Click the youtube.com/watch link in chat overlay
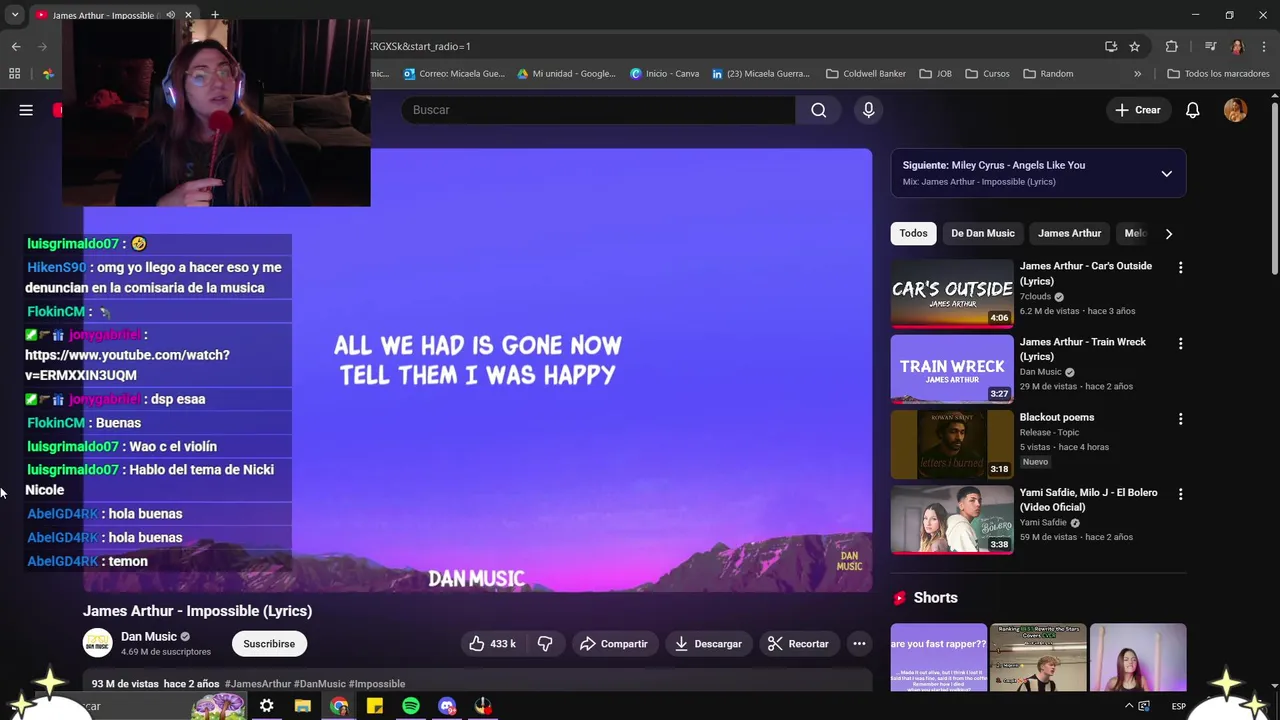This screenshot has height=720, width=1280. (127, 365)
